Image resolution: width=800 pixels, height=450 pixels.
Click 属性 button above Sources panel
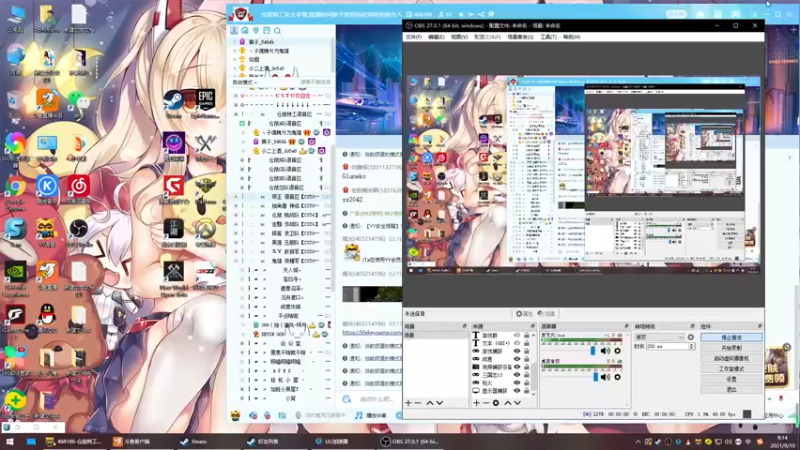tap(524, 314)
